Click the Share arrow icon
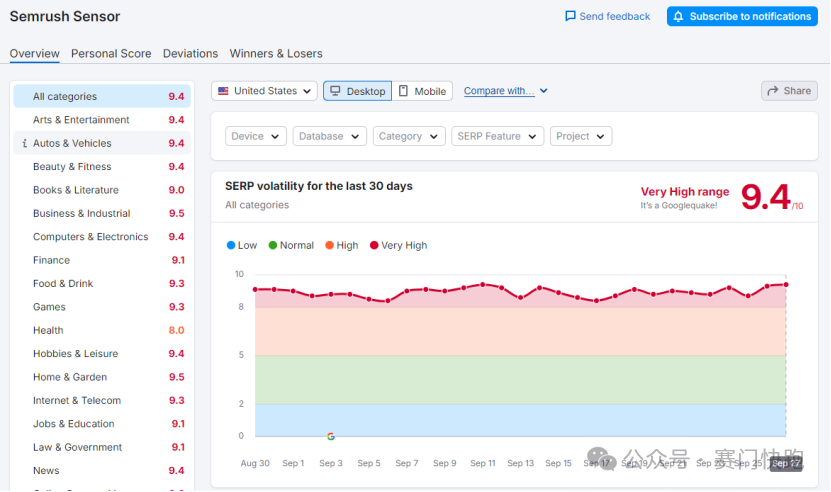This screenshot has height=492, width=831. tap(772, 90)
